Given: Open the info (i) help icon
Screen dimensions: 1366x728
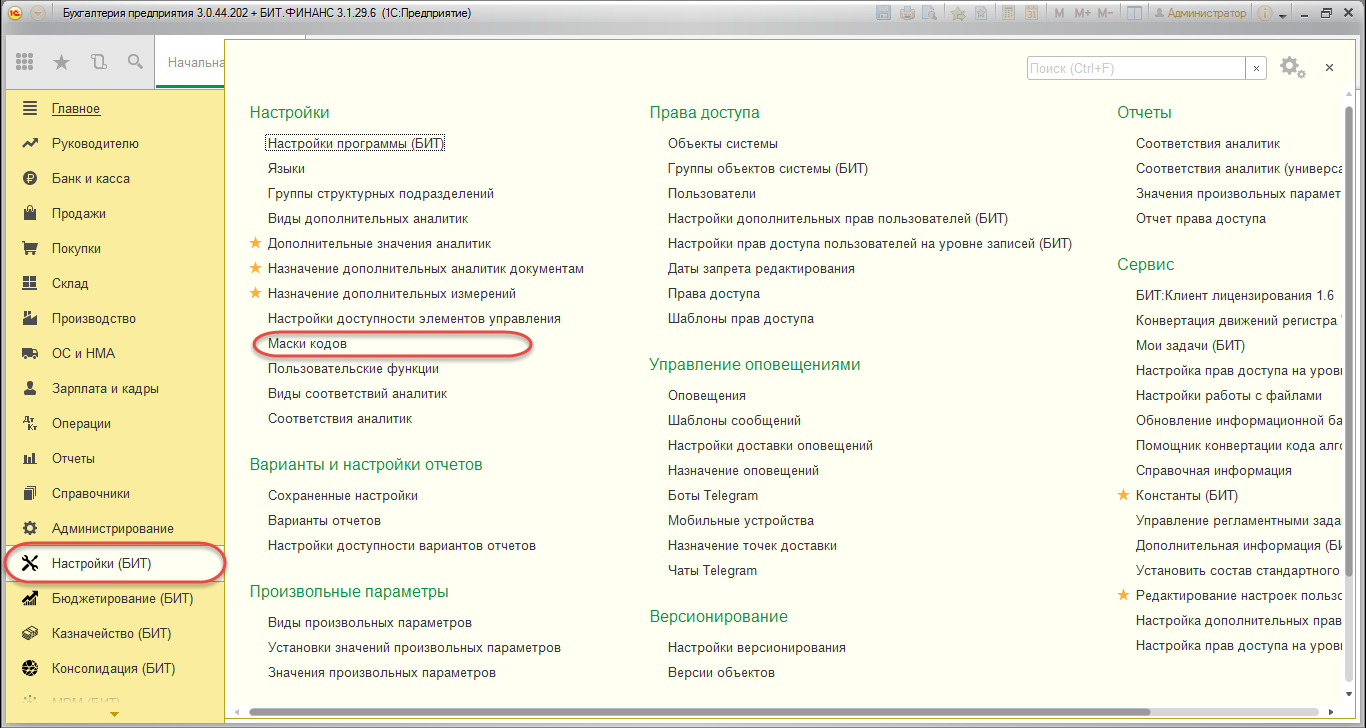Looking at the screenshot, I should pyautogui.click(x=1264, y=13).
